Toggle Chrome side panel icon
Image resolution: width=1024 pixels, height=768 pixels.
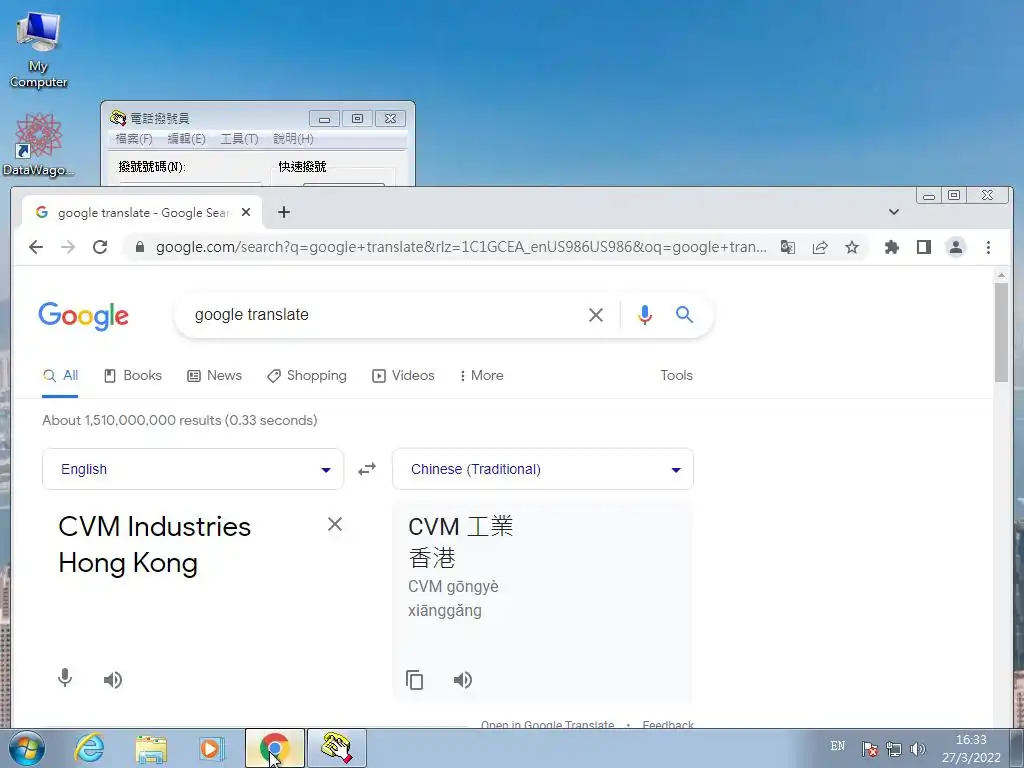(x=923, y=247)
